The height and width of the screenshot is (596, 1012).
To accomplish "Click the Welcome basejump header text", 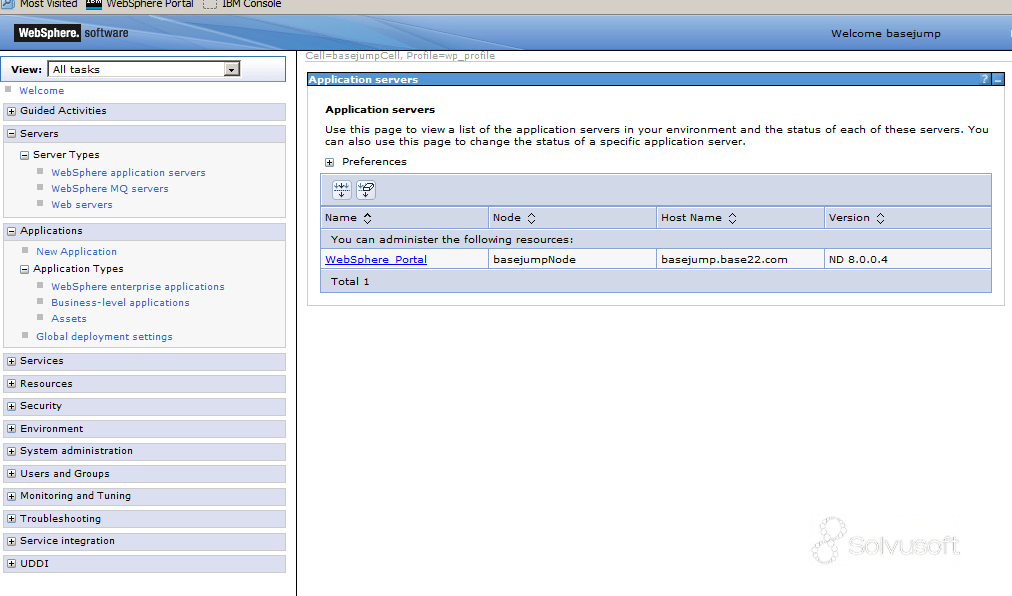I will click(x=886, y=34).
